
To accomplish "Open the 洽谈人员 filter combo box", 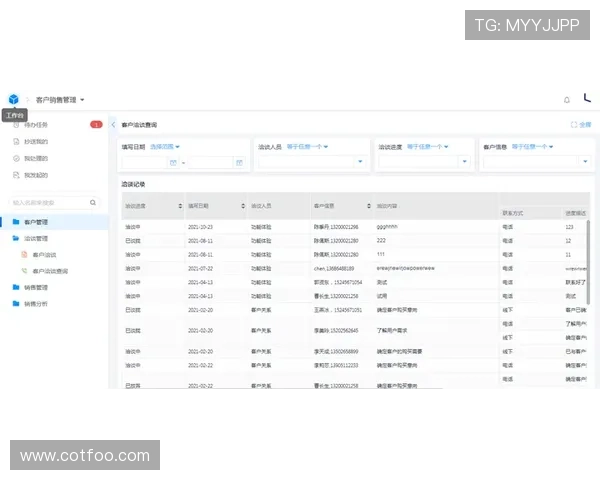I will (308, 162).
